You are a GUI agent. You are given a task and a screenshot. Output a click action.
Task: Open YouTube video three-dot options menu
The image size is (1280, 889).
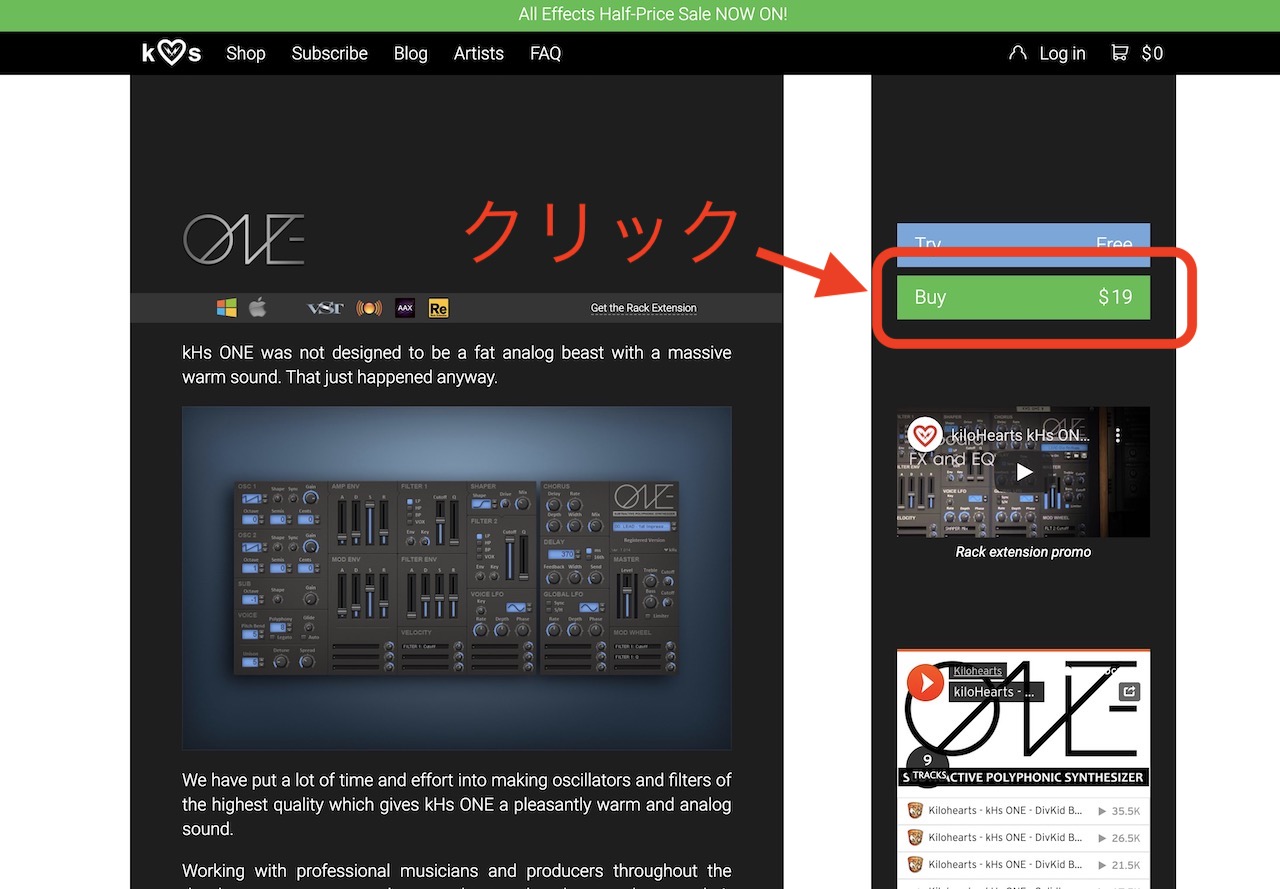pos(1119,435)
